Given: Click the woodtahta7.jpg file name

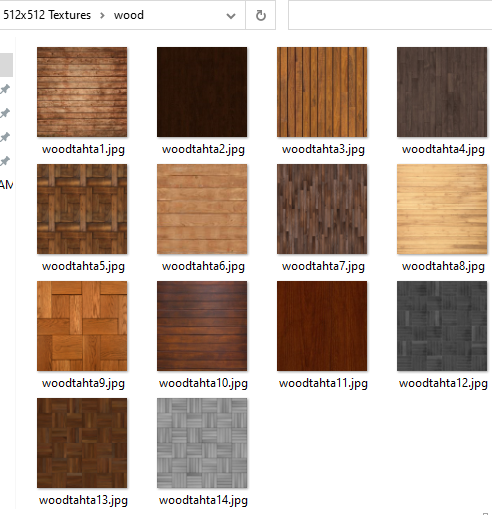Looking at the screenshot, I should coord(323,266).
